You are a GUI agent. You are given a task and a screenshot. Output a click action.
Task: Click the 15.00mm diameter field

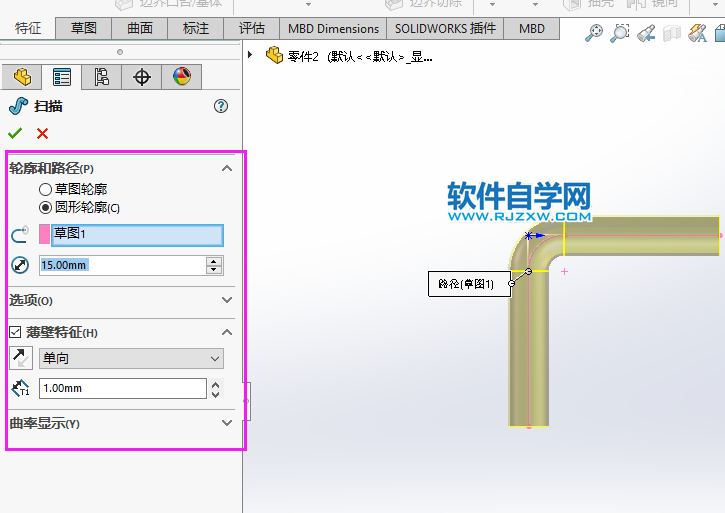coord(123,266)
